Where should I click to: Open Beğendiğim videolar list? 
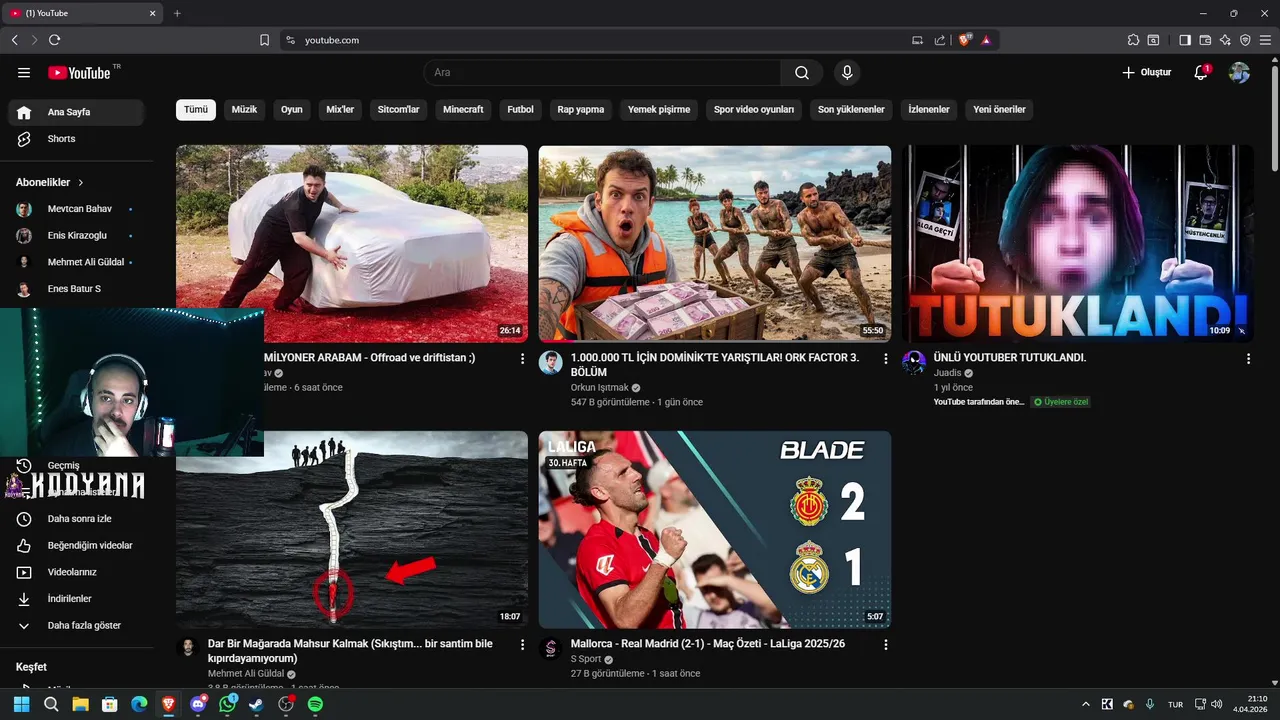75,546
